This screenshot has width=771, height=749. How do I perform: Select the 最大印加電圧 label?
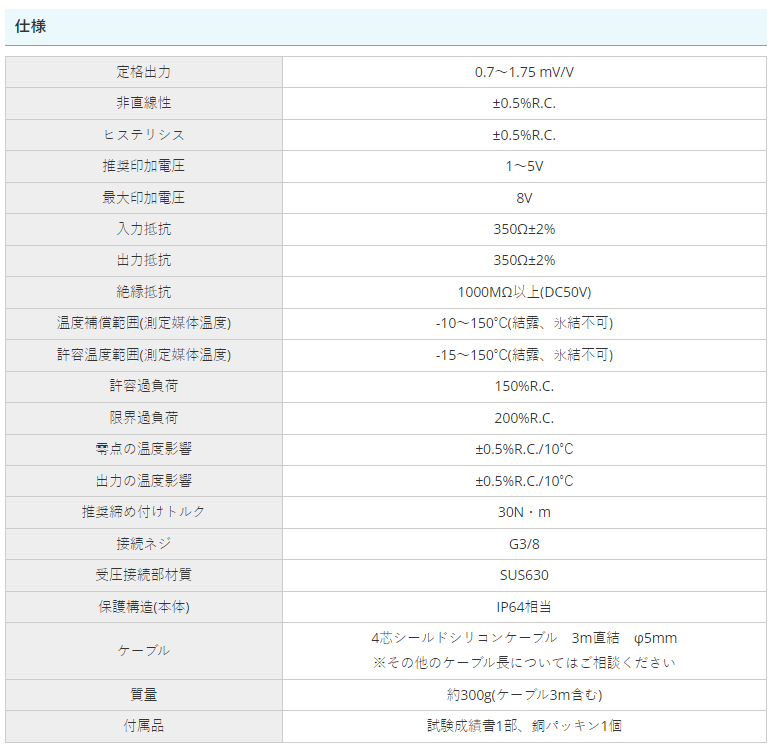point(144,198)
